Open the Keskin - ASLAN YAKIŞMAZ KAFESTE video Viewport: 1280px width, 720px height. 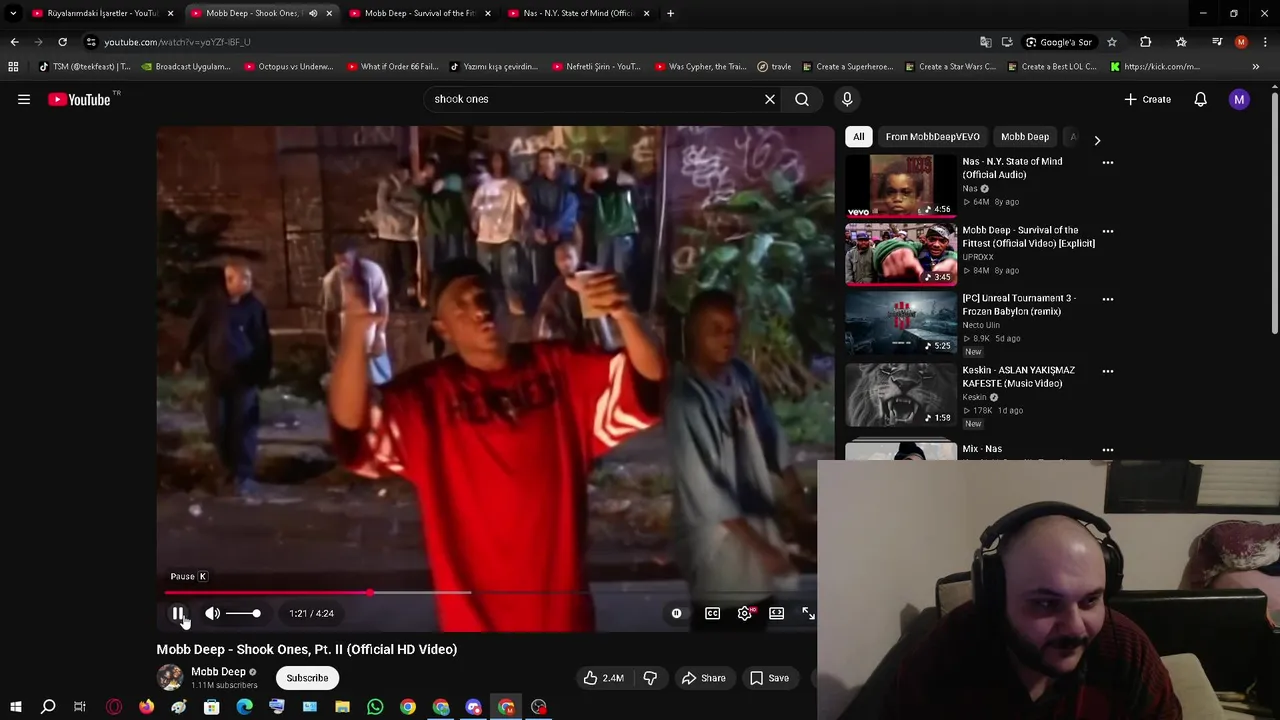[x=901, y=395]
